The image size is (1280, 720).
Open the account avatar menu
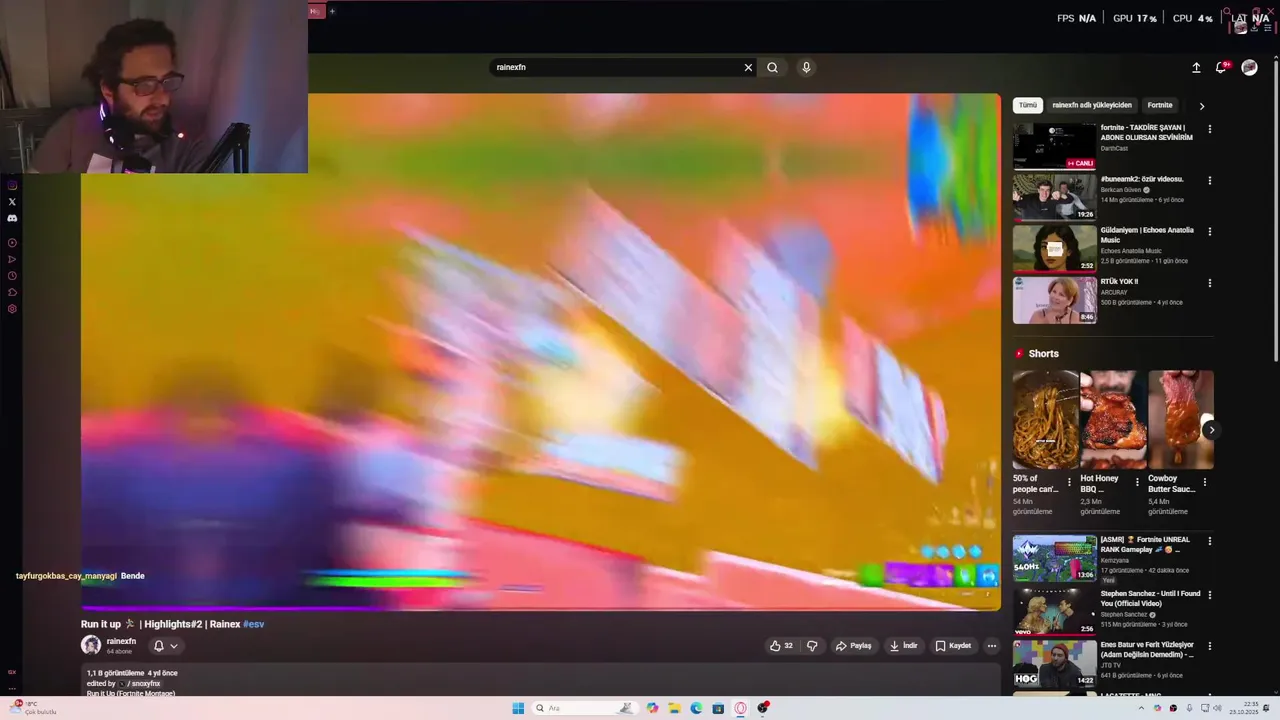tap(1249, 68)
